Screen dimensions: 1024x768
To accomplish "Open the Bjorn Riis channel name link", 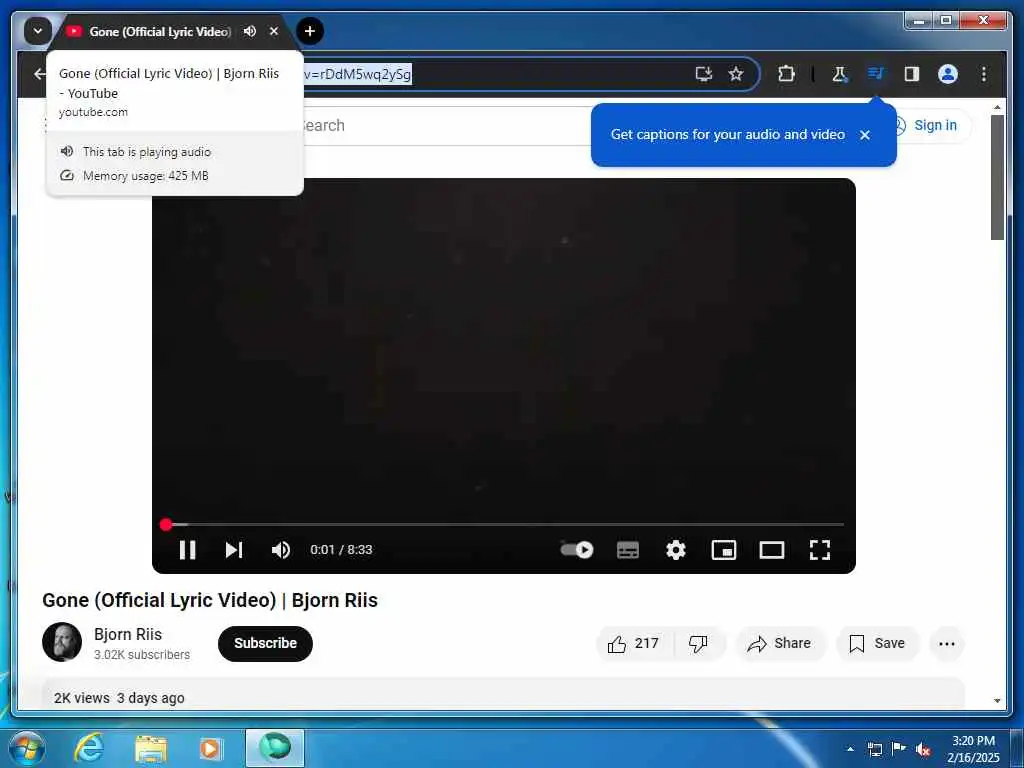I will [128, 634].
